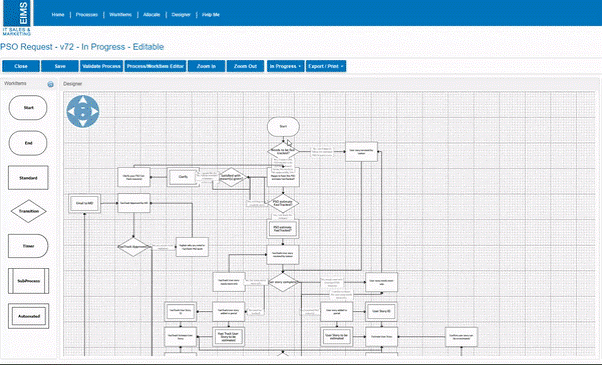Click the Zoom In button

pyautogui.click(x=206, y=66)
